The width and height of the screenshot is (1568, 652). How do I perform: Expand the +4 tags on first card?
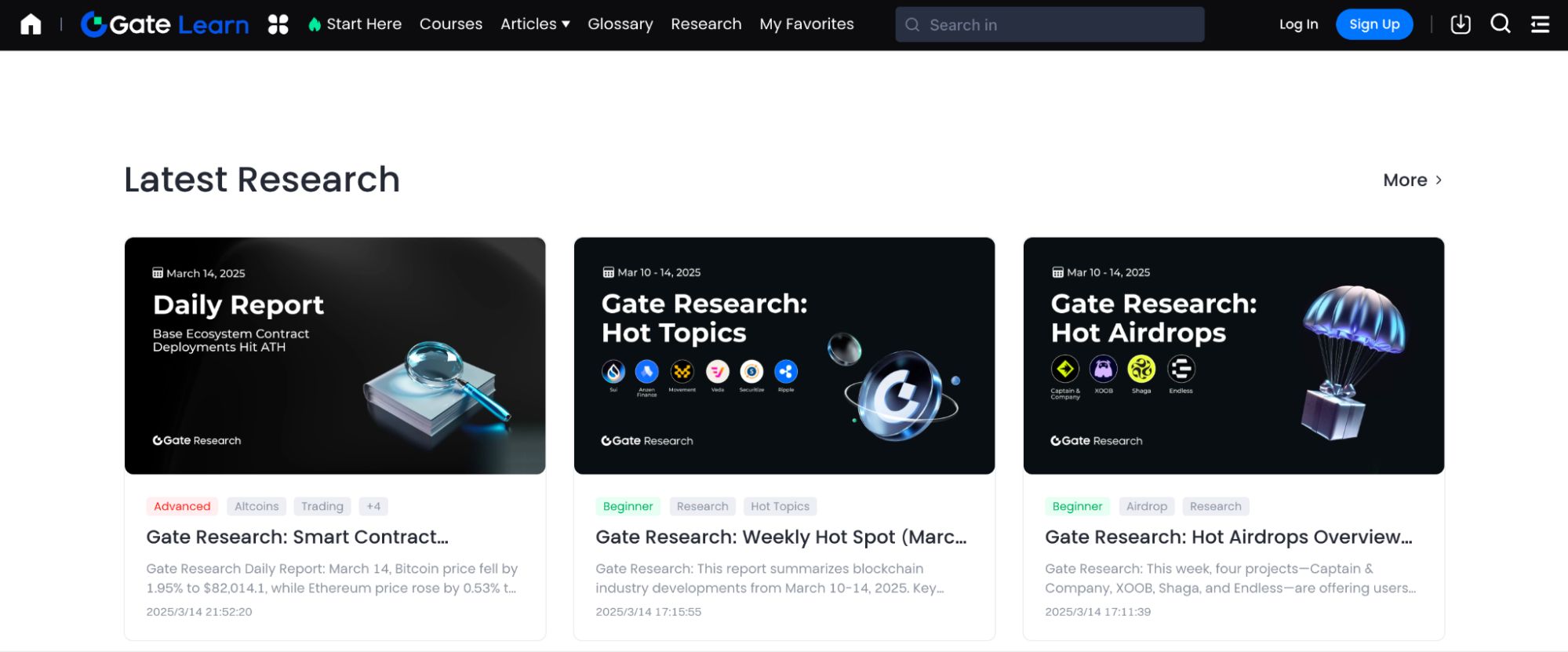click(x=373, y=506)
